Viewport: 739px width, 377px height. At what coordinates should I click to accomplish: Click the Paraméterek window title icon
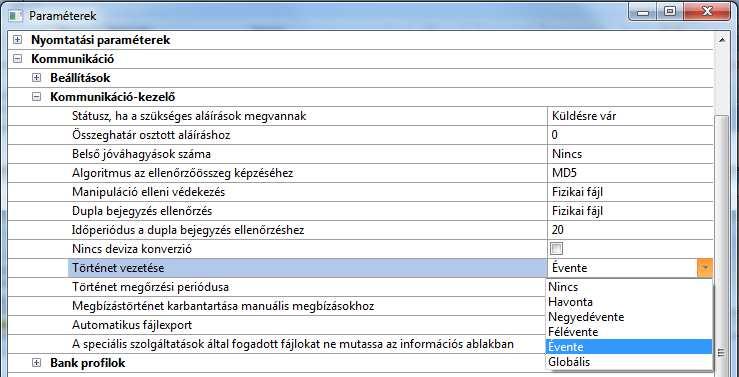pos(16,16)
